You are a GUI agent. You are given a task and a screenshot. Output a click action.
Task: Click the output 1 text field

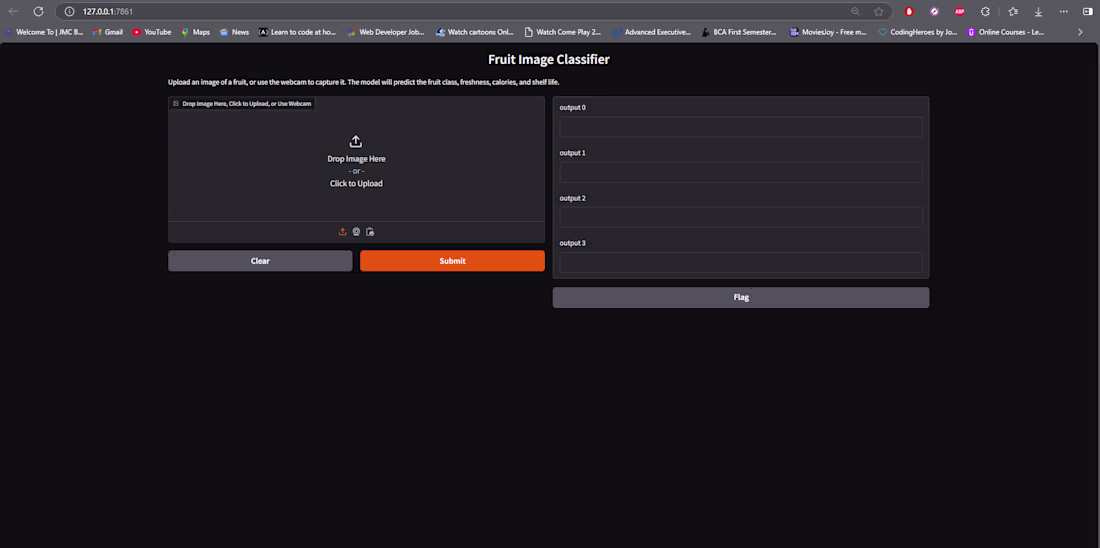[741, 172]
